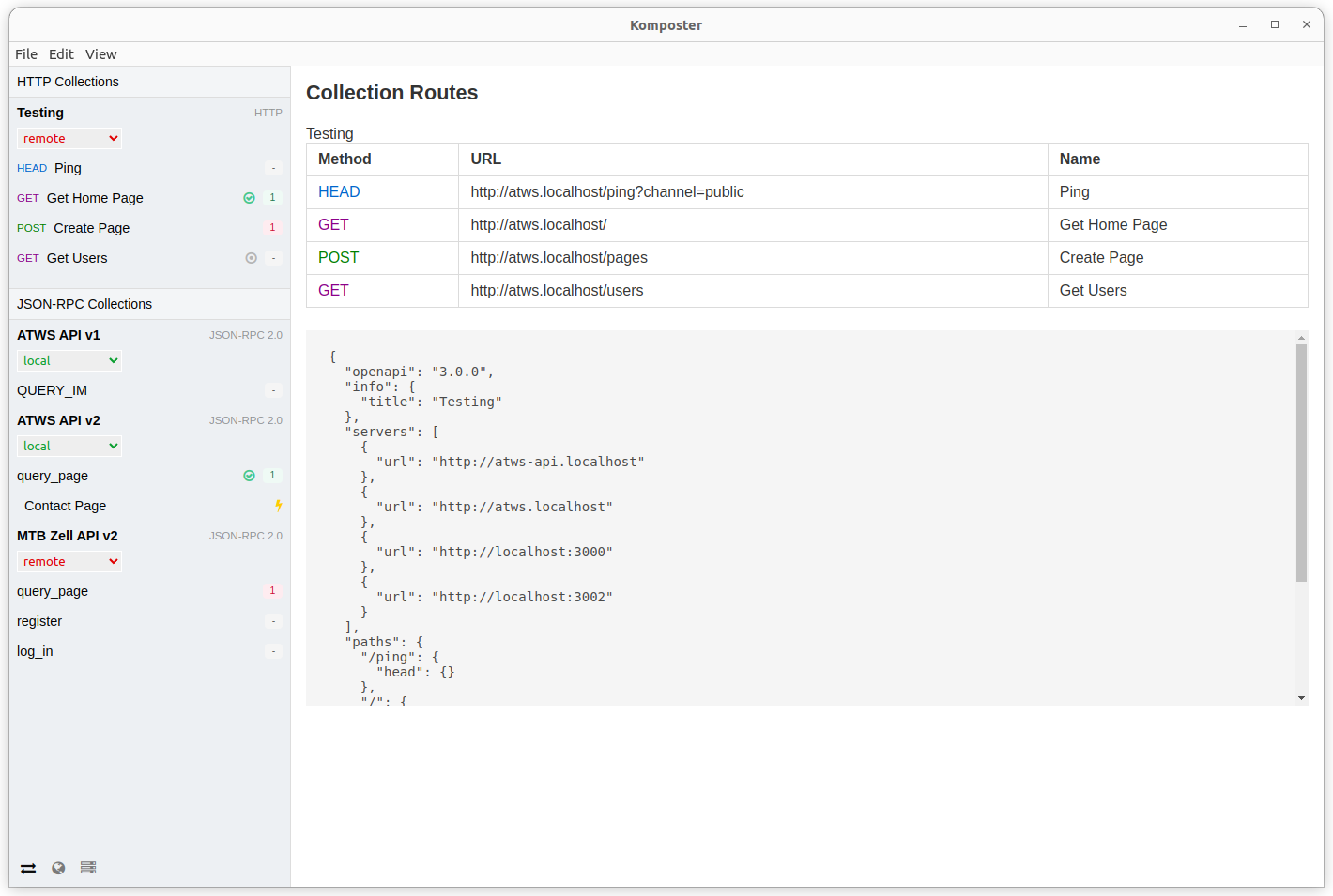Viewport: 1333px width, 896px height.
Task: Maximize the Komposter window
Action: tap(1275, 25)
